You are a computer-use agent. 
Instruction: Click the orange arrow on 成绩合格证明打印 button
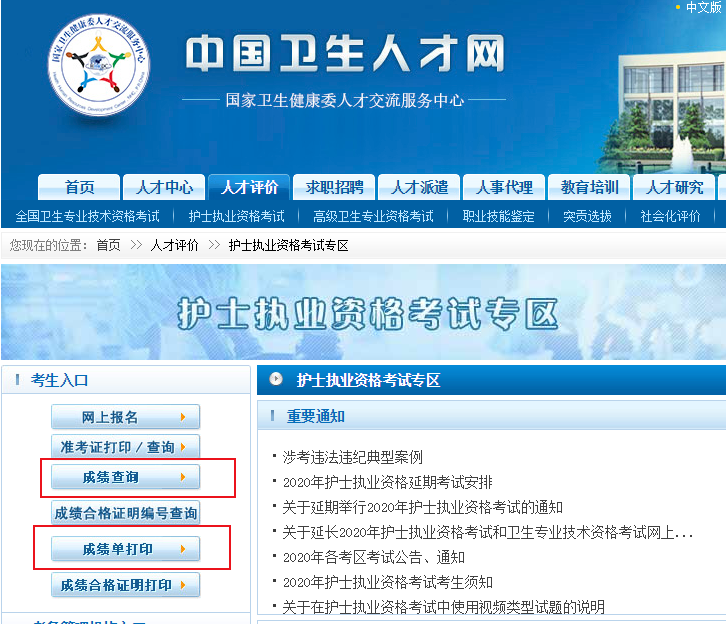click(182, 585)
